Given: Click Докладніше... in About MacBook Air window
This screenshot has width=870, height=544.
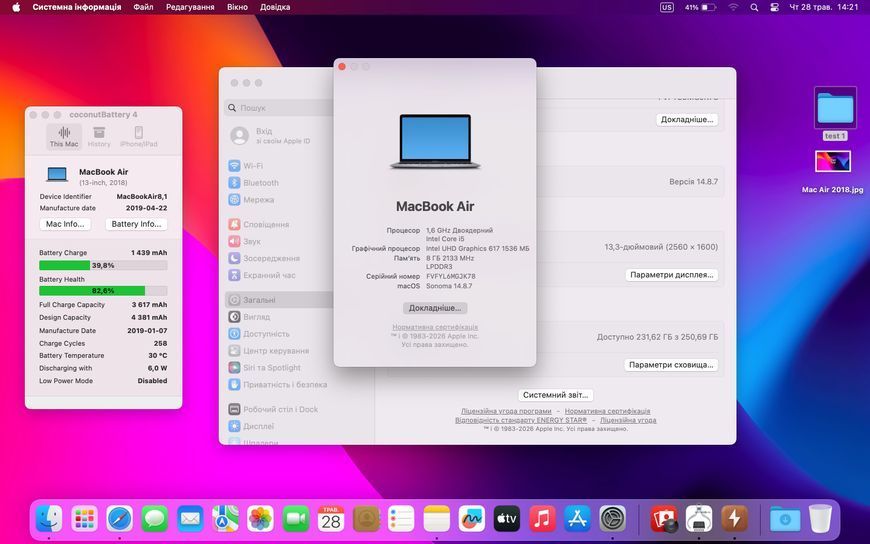Looking at the screenshot, I should click(435, 308).
